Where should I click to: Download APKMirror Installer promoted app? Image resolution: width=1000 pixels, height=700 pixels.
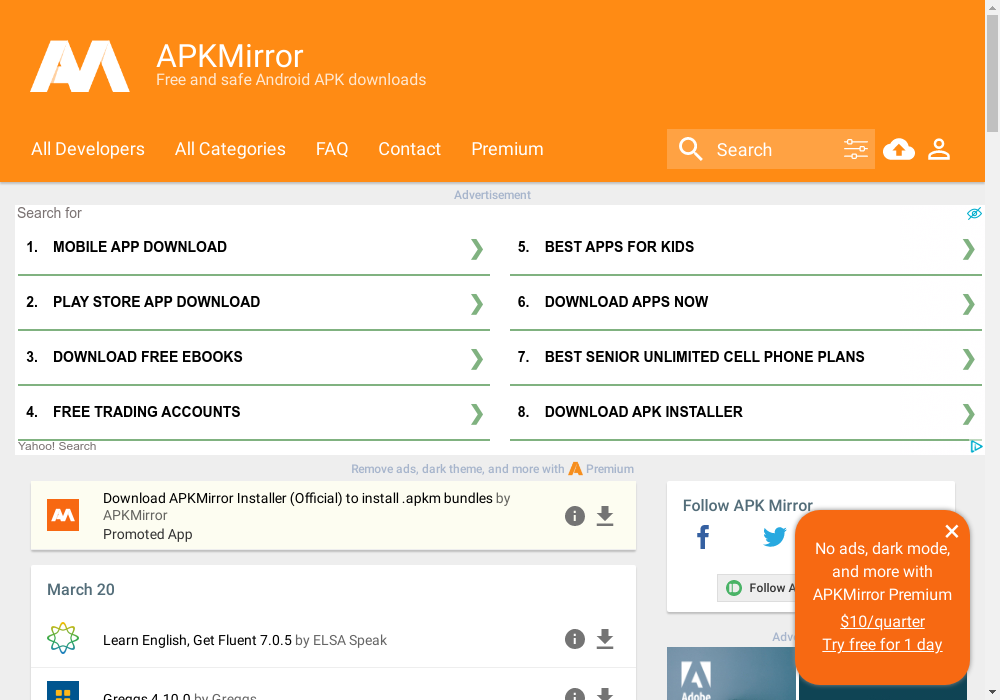point(605,516)
